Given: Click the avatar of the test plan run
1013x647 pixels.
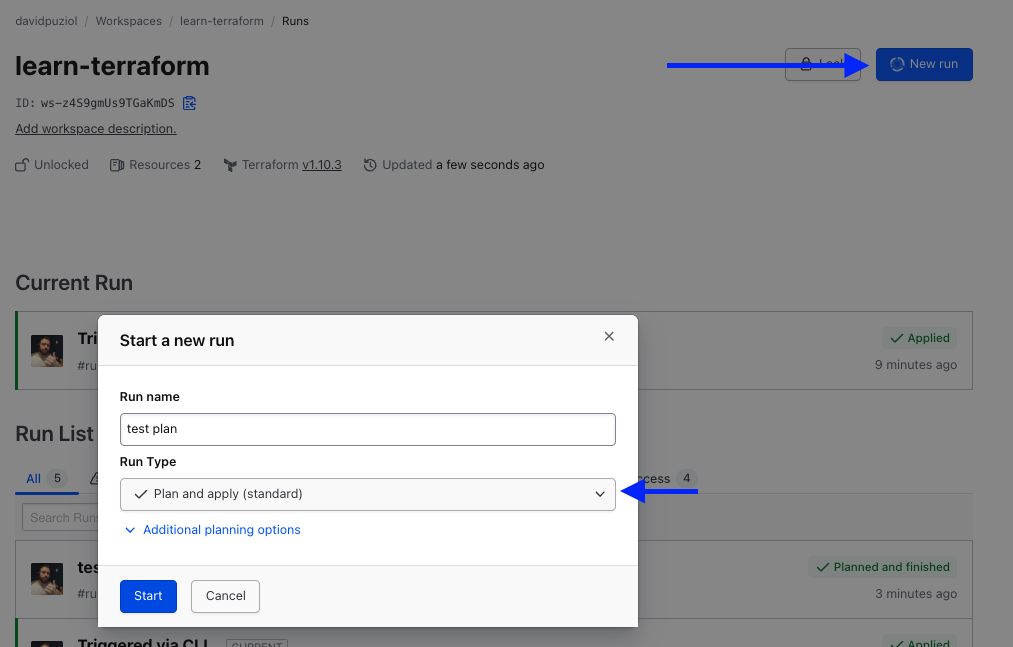Looking at the screenshot, I should coord(47,578).
